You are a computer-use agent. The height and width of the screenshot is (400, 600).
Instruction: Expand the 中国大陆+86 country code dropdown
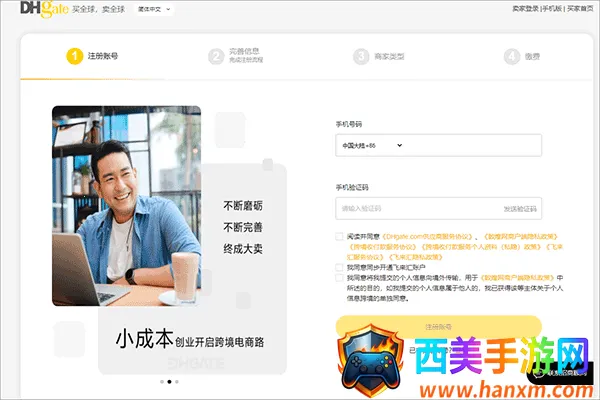[371, 146]
